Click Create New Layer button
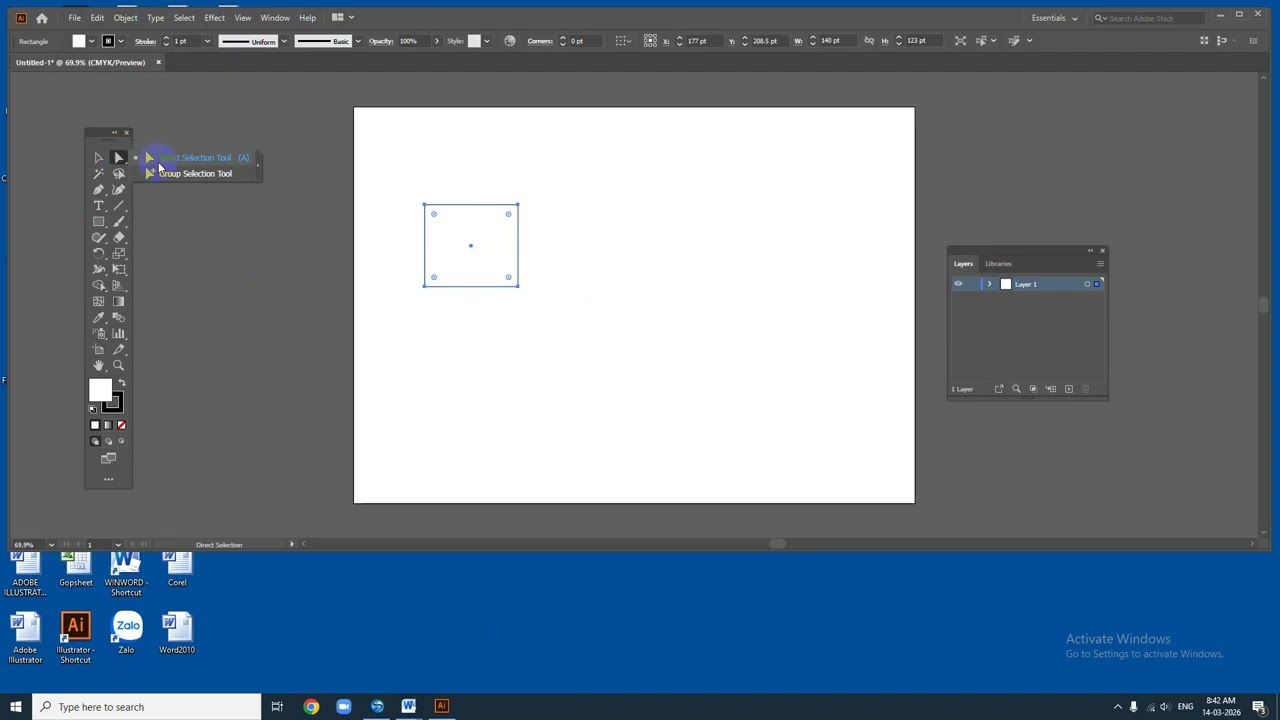This screenshot has width=1280, height=720. point(1068,389)
